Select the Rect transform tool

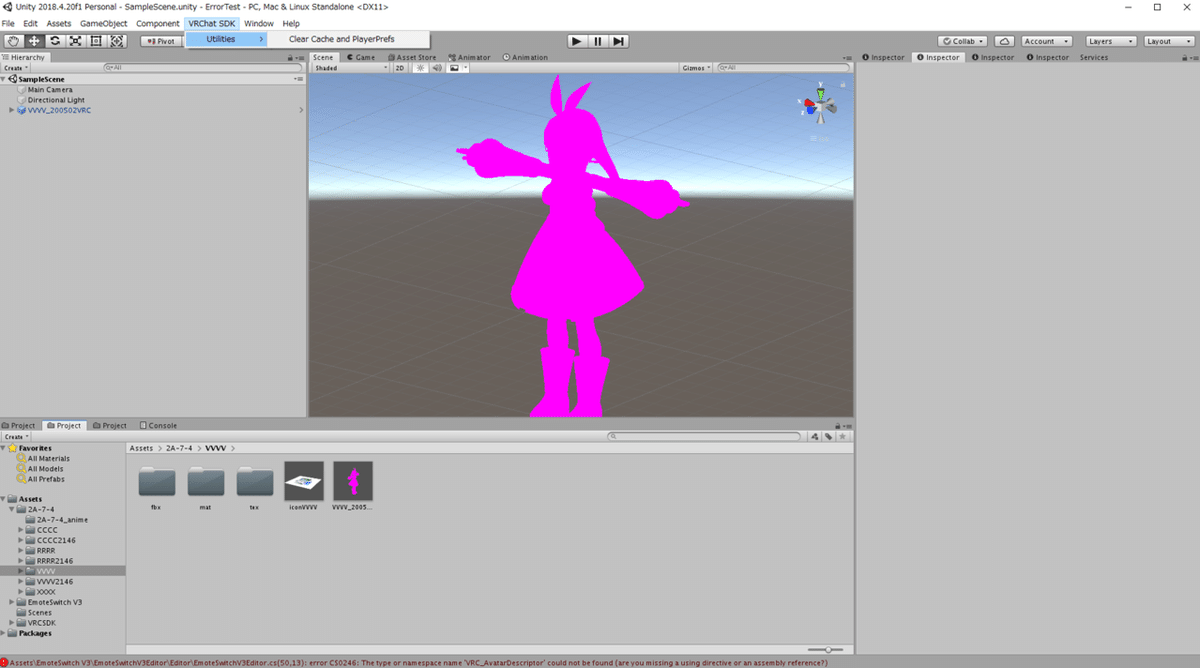coord(96,41)
